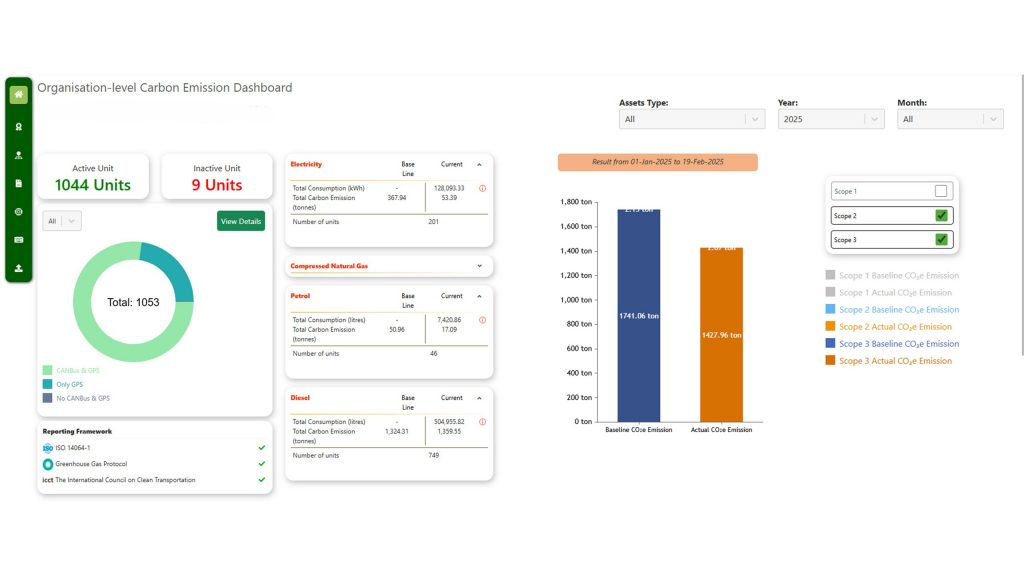Select the Month dropdown set to All
The height and width of the screenshot is (576, 1024).
[x=950, y=118]
